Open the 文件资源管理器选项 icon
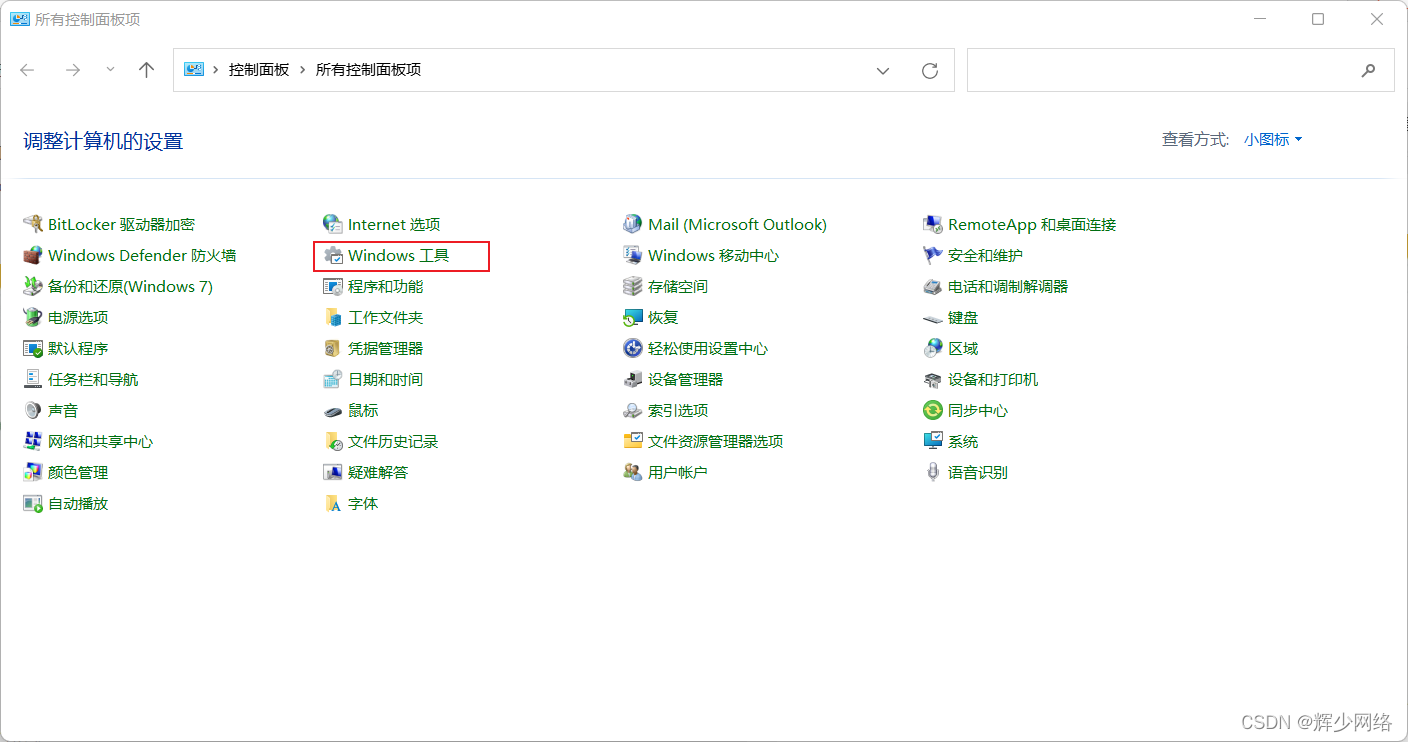 pyautogui.click(x=632, y=441)
